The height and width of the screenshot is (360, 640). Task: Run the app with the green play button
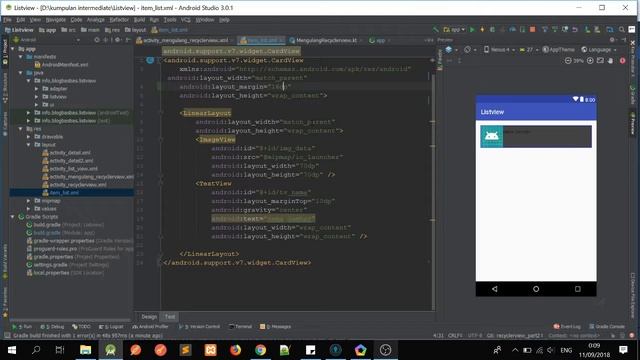472,29
